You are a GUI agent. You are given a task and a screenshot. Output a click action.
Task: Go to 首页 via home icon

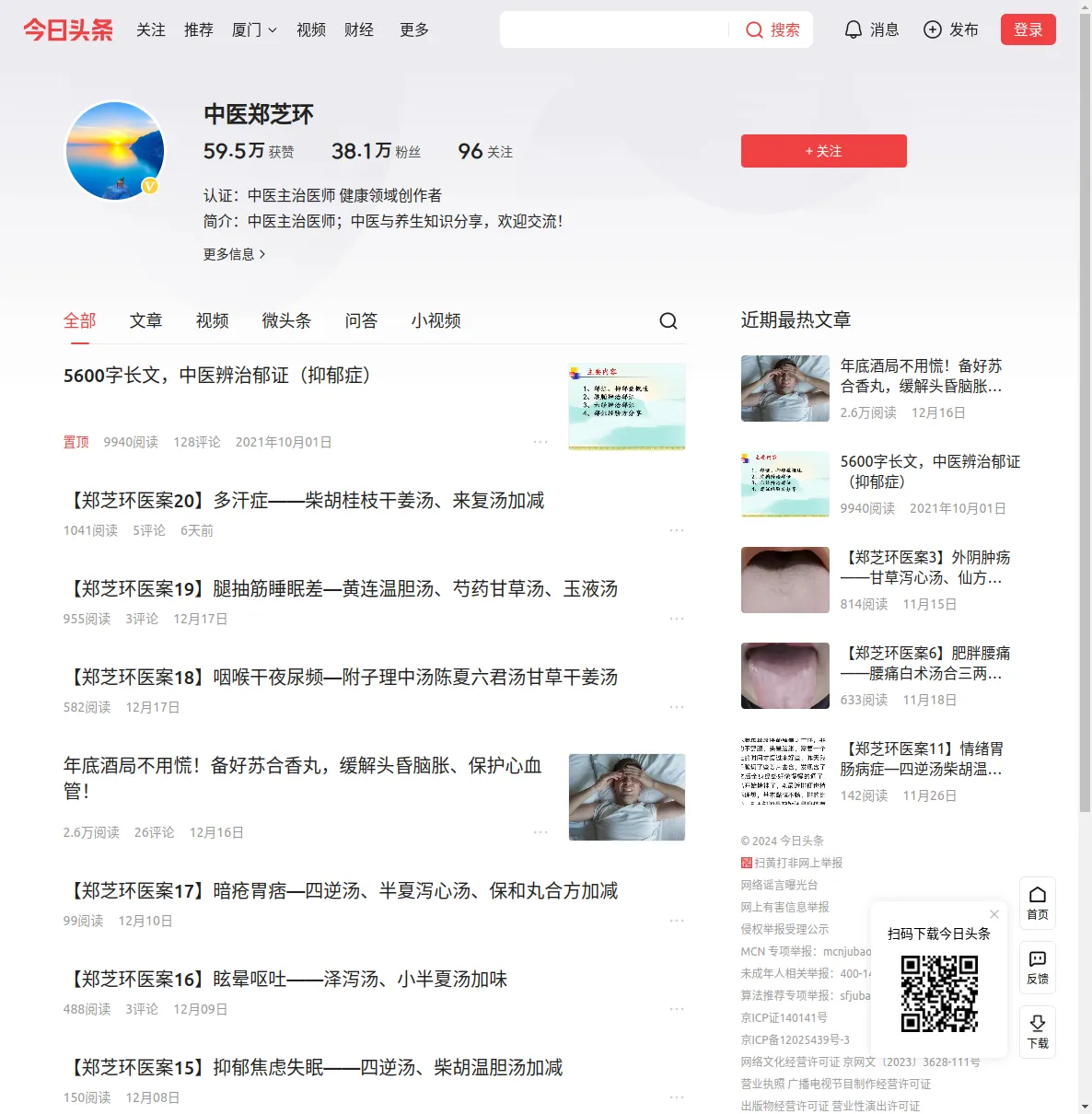coord(1038,903)
